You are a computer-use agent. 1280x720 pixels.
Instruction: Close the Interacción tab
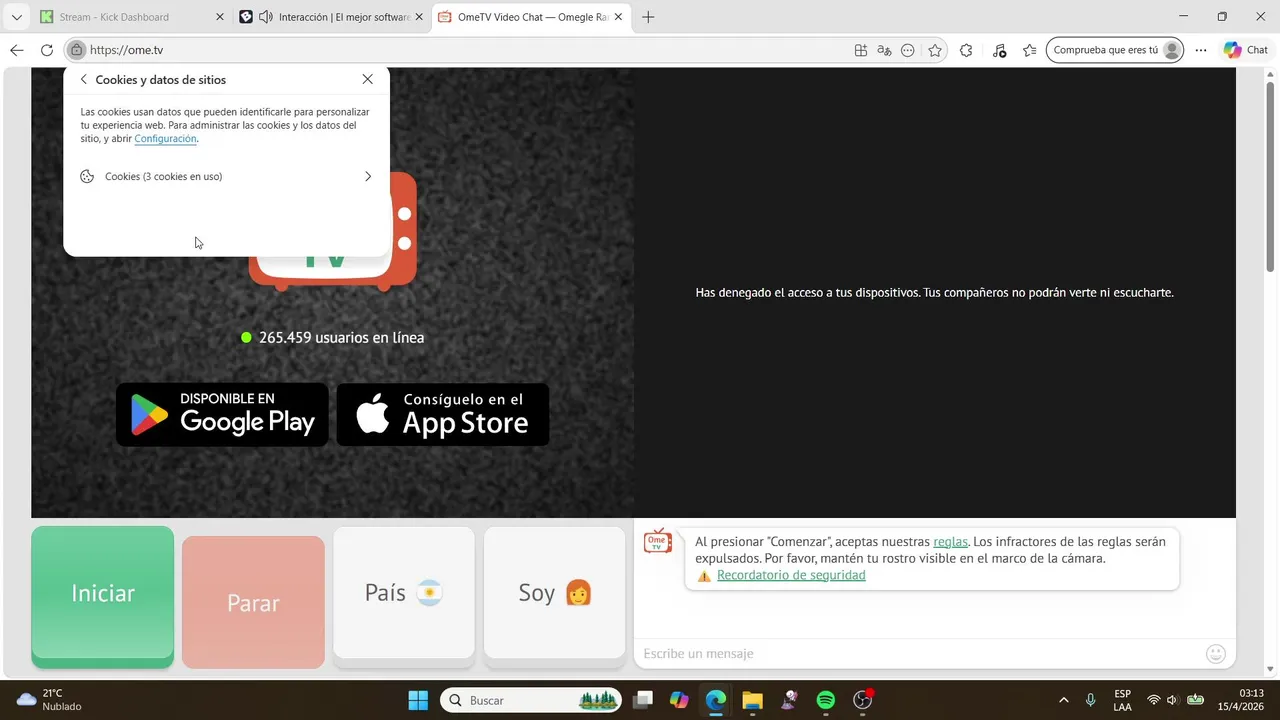click(x=420, y=17)
